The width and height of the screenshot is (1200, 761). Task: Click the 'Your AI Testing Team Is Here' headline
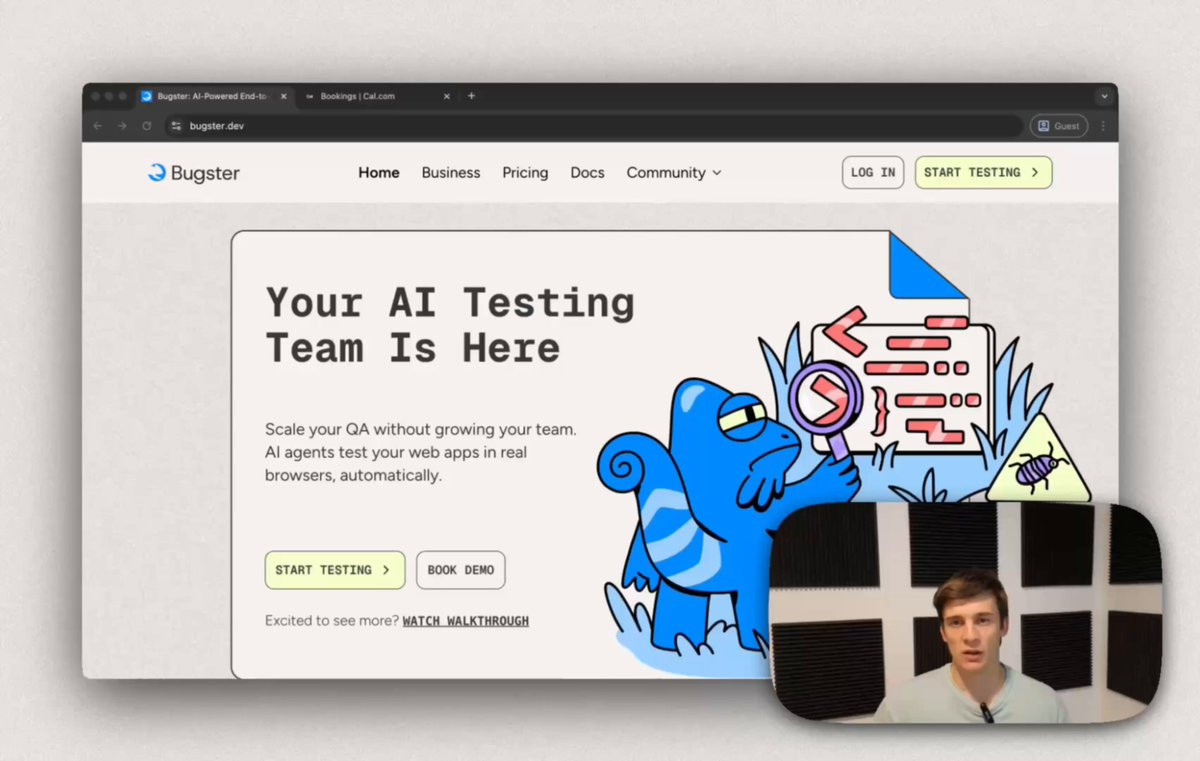pos(450,325)
